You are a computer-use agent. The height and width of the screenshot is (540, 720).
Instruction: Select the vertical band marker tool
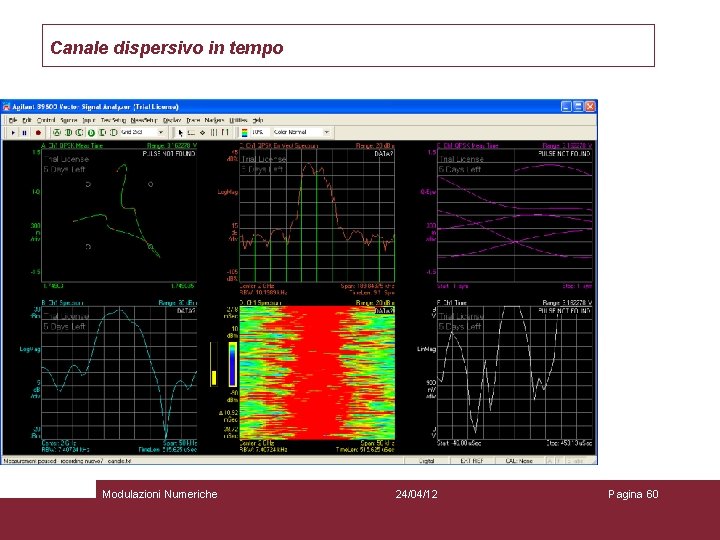point(214,133)
